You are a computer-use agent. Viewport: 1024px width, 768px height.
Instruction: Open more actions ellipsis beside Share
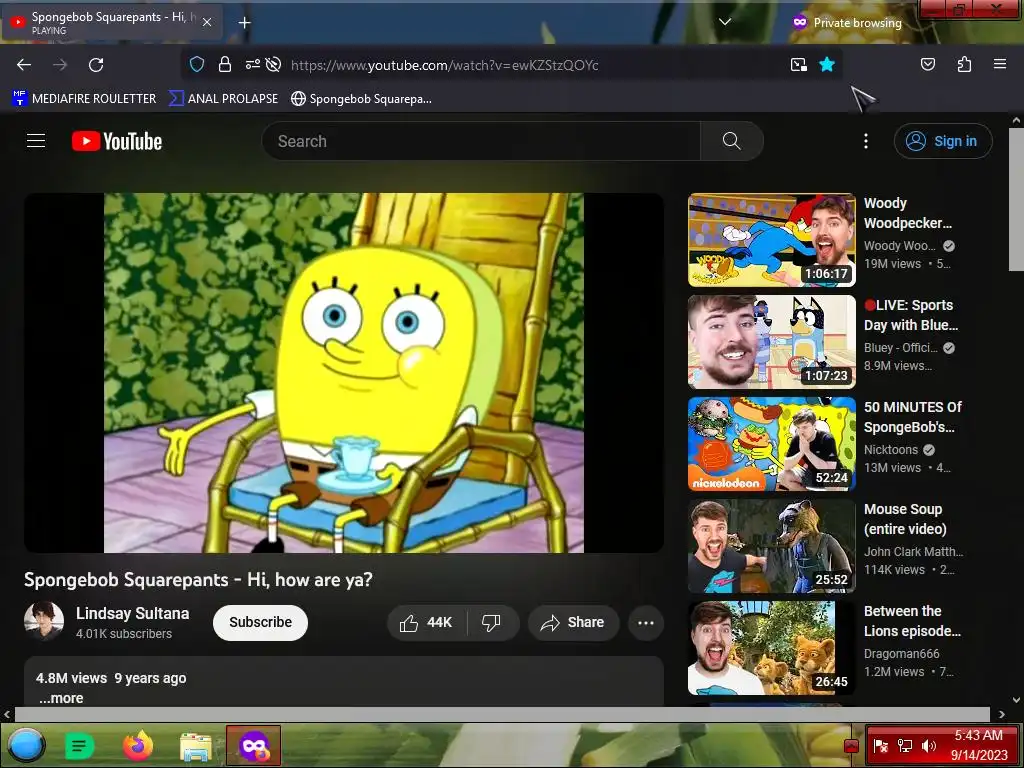pos(646,622)
